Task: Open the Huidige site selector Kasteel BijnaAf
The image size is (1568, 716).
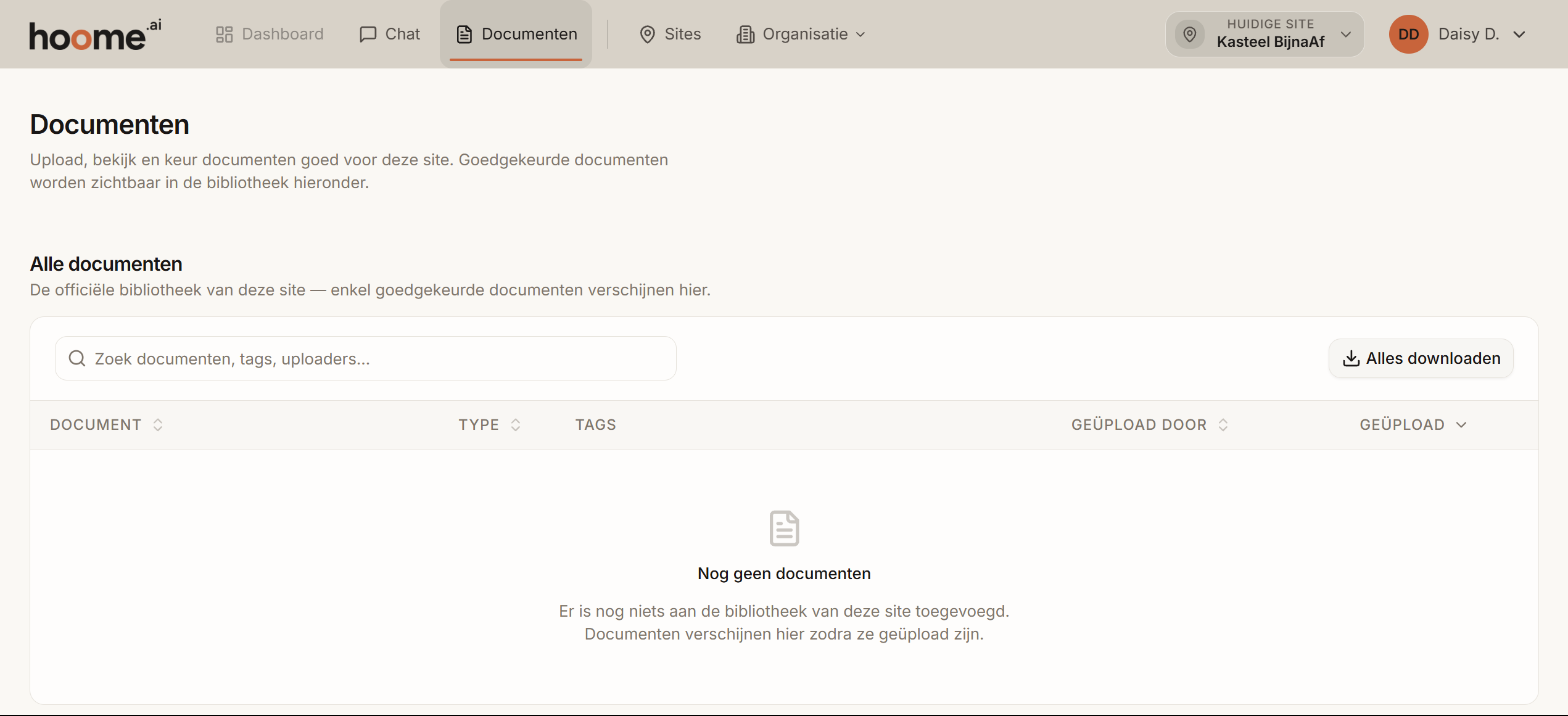Action: point(1265,34)
